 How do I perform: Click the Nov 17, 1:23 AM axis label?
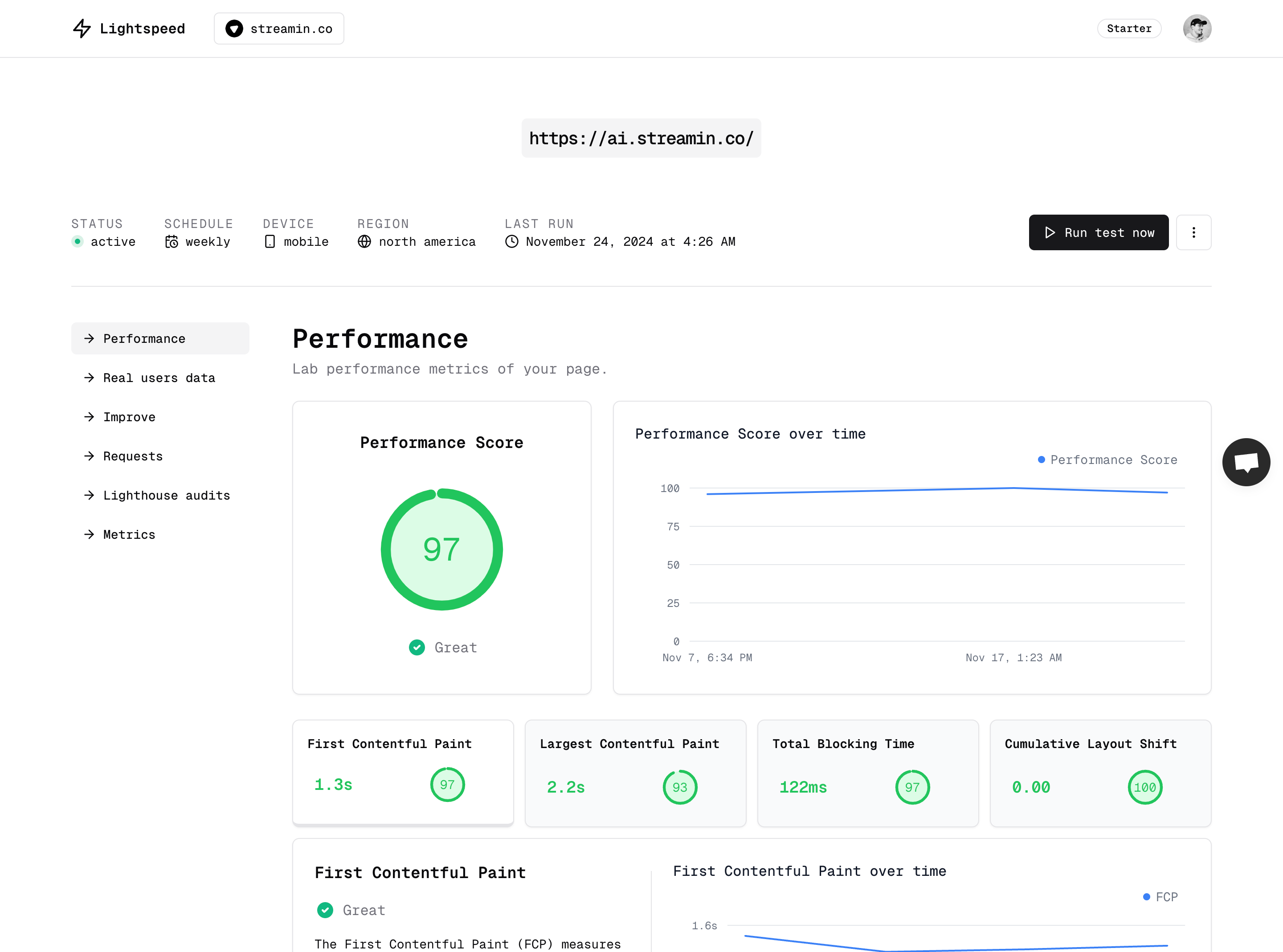[1013, 658]
